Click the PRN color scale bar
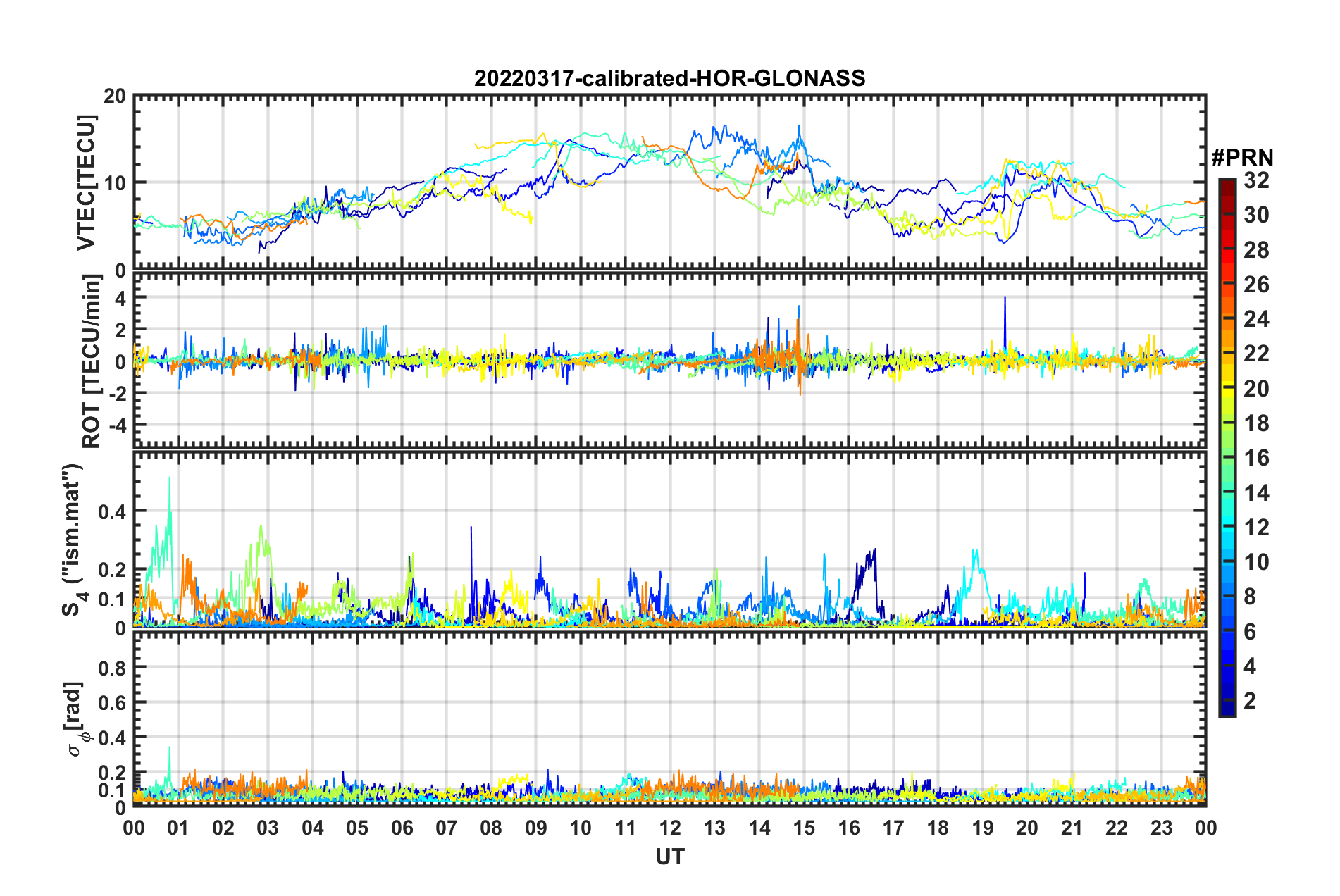 point(1227,447)
